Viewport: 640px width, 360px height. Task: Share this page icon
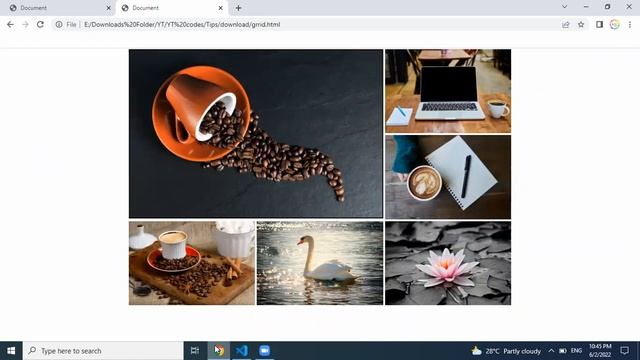[x=566, y=24]
